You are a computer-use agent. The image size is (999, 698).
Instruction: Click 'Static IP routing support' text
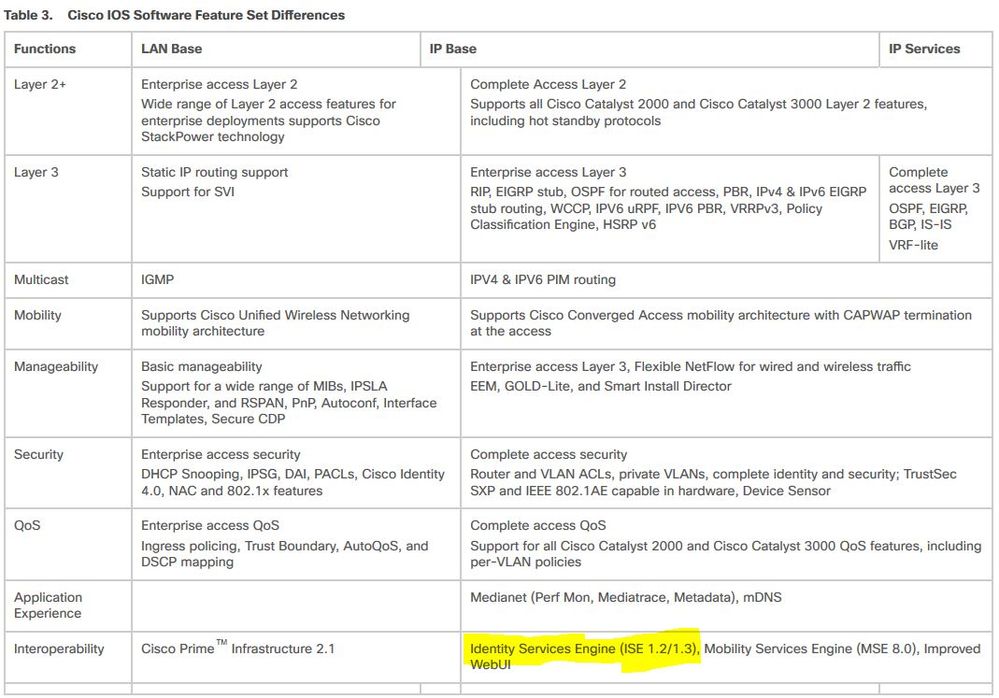(x=214, y=172)
